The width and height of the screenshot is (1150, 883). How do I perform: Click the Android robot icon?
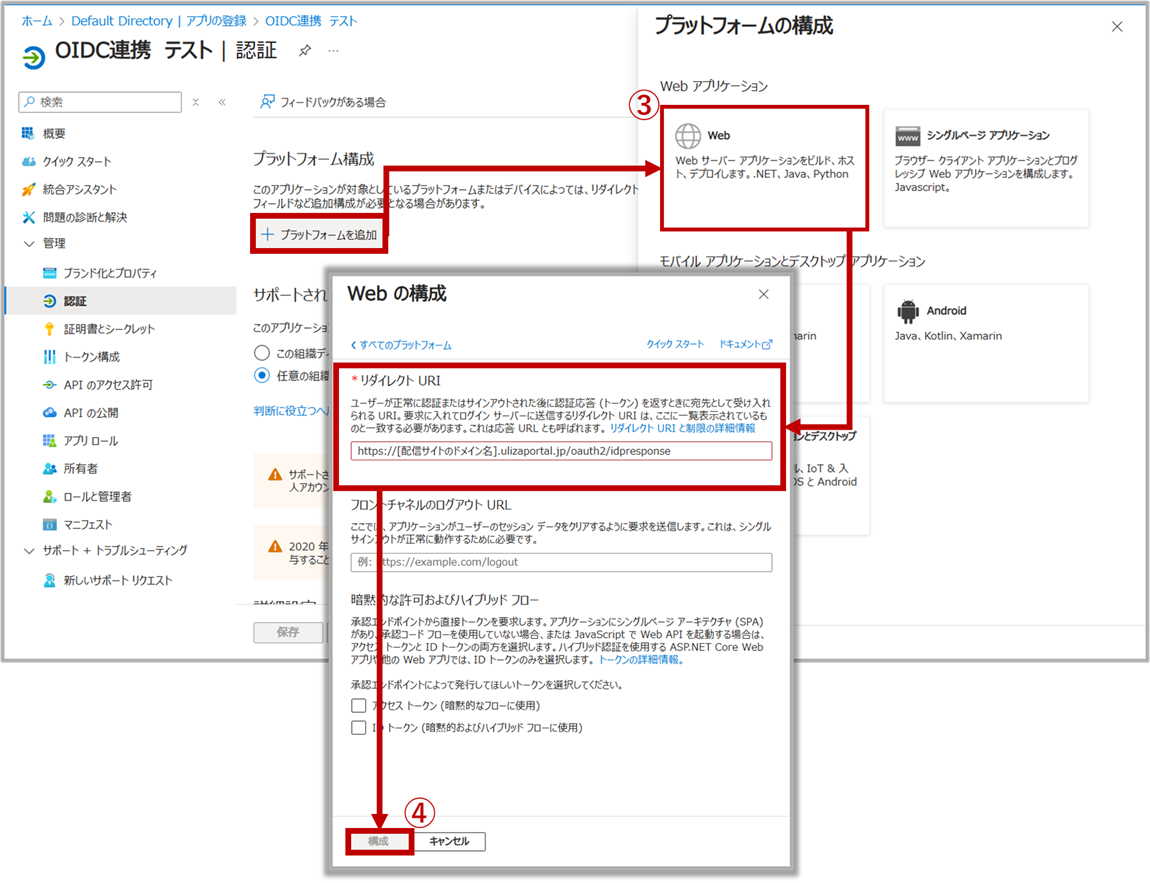point(908,312)
